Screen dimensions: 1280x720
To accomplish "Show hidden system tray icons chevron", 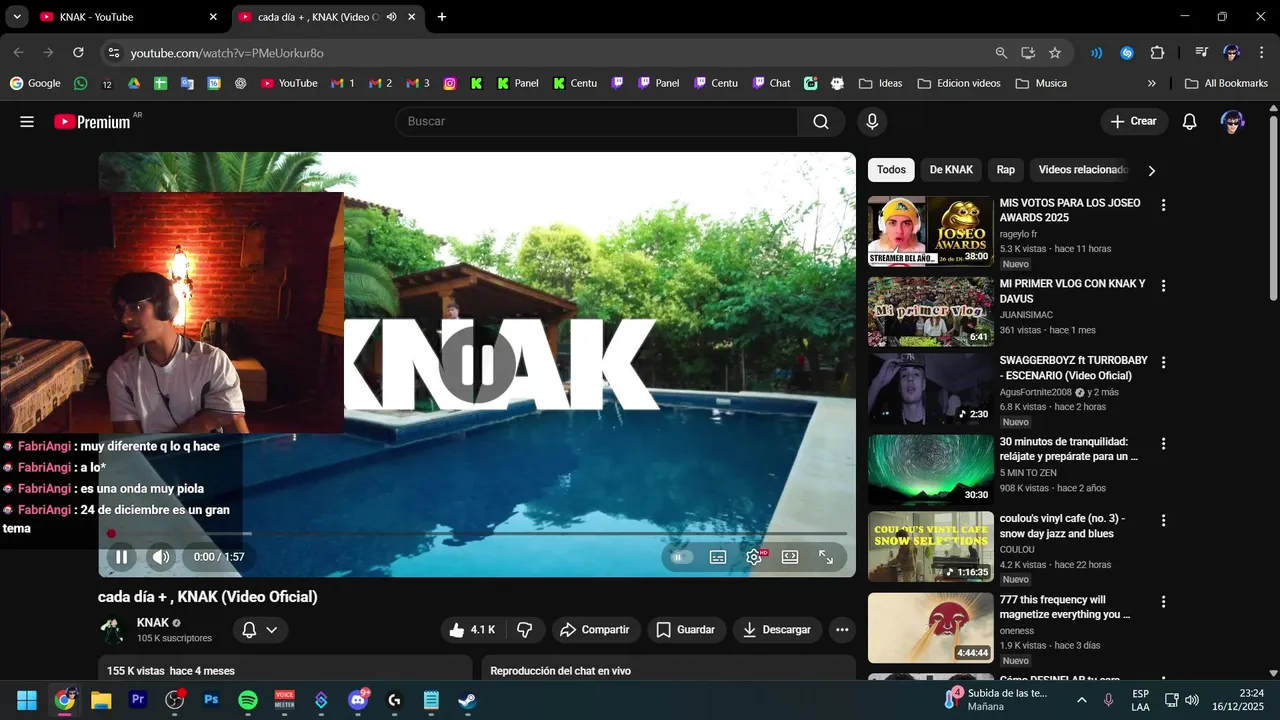I will (1081, 700).
